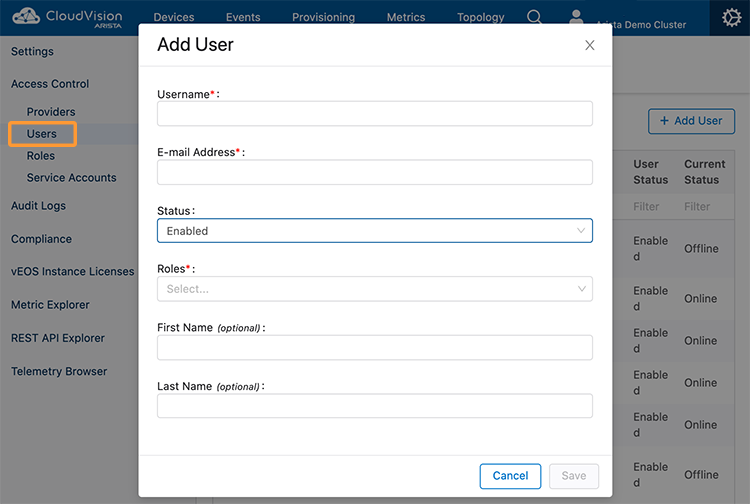Click the CloudVision Arista logo
Screen dimensions: 750x504
tap(67, 18)
